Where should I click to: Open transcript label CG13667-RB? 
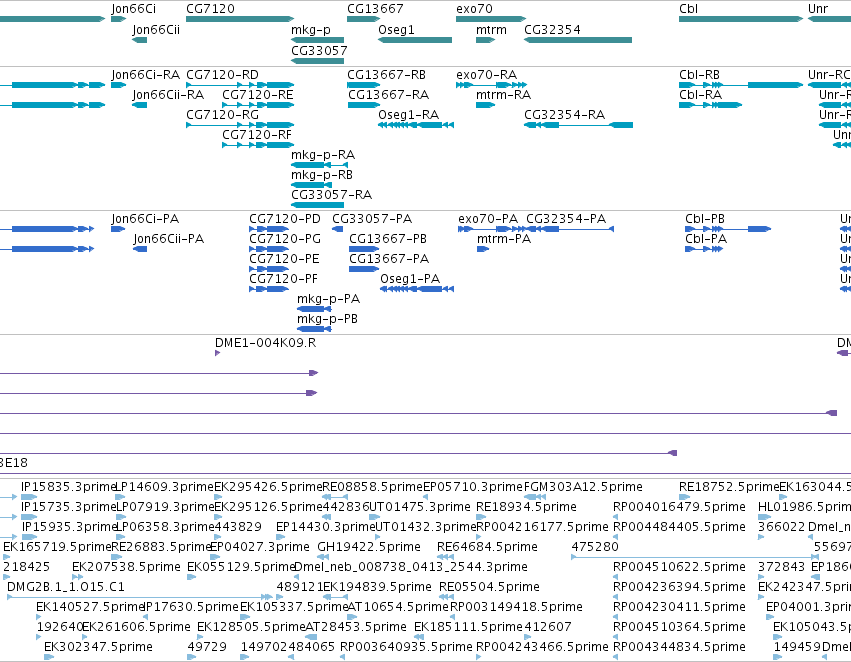pyautogui.click(x=386, y=74)
